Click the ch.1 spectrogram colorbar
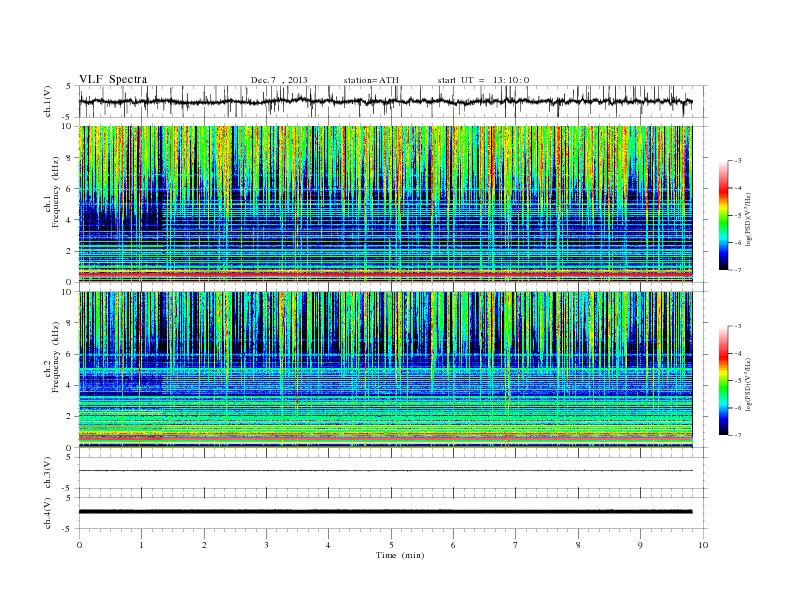The width and height of the screenshot is (792, 612). tap(723, 216)
